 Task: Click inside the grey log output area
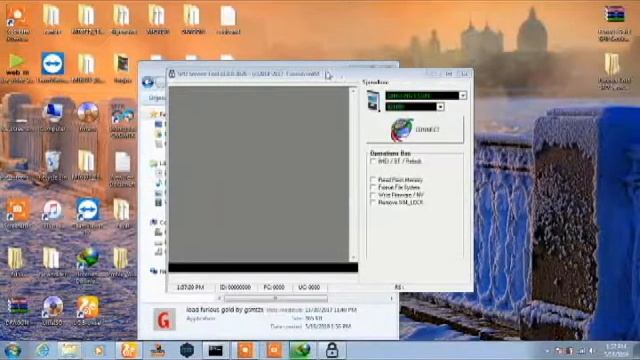pyautogui.click(x=259, y=174)
